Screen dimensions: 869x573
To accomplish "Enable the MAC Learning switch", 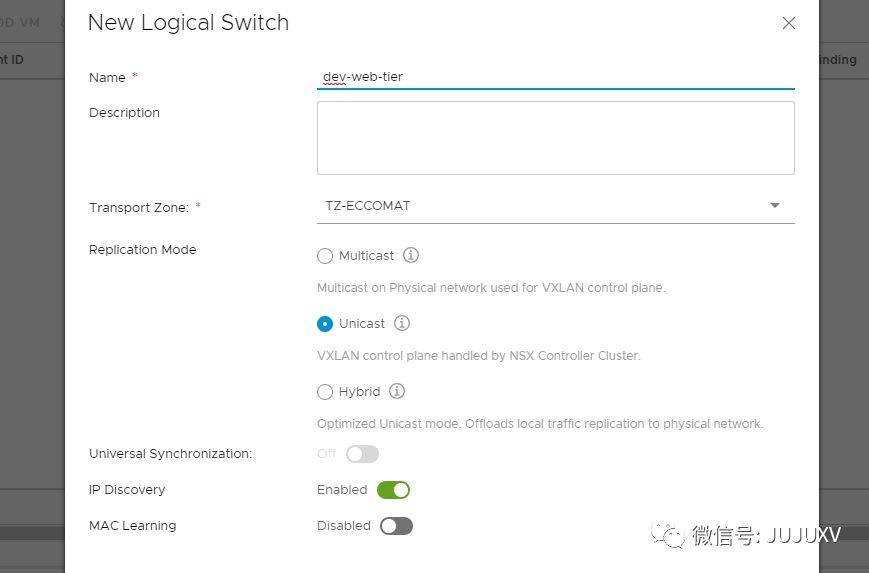I will [396, 526].
